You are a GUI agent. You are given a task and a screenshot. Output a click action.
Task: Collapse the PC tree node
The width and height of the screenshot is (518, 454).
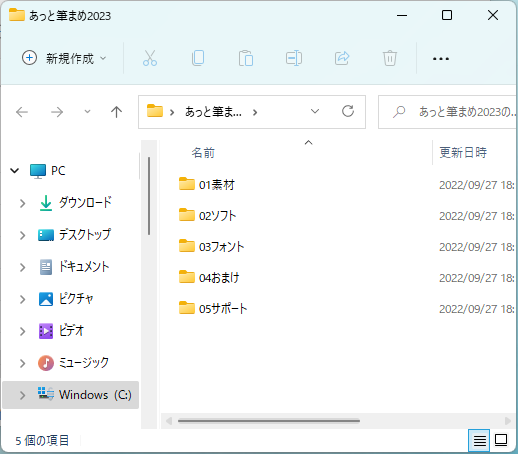pos(15,171)
